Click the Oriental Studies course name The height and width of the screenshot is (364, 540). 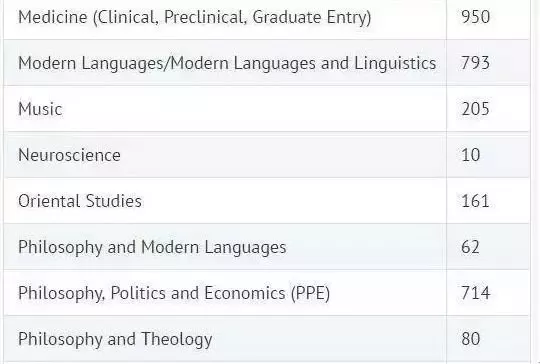(x=80, y=201)
